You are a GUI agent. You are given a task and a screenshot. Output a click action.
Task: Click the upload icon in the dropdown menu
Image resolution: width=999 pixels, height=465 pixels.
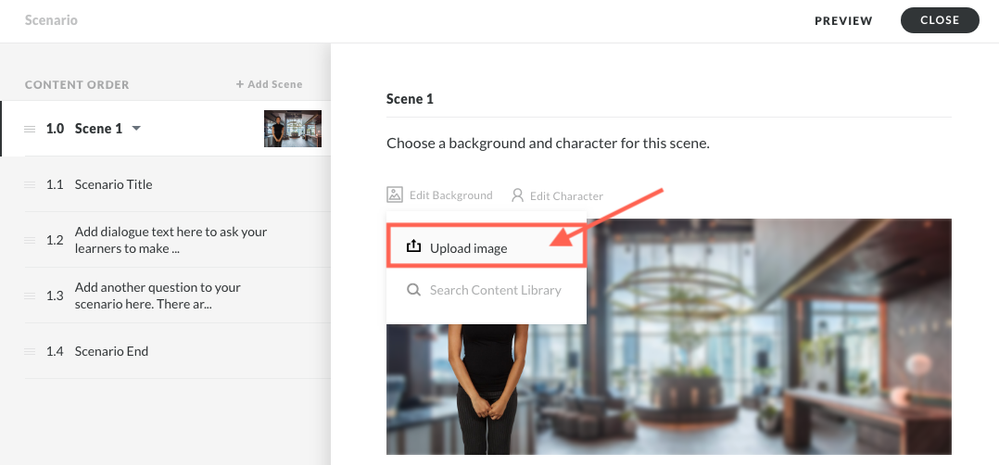[414, 247]
